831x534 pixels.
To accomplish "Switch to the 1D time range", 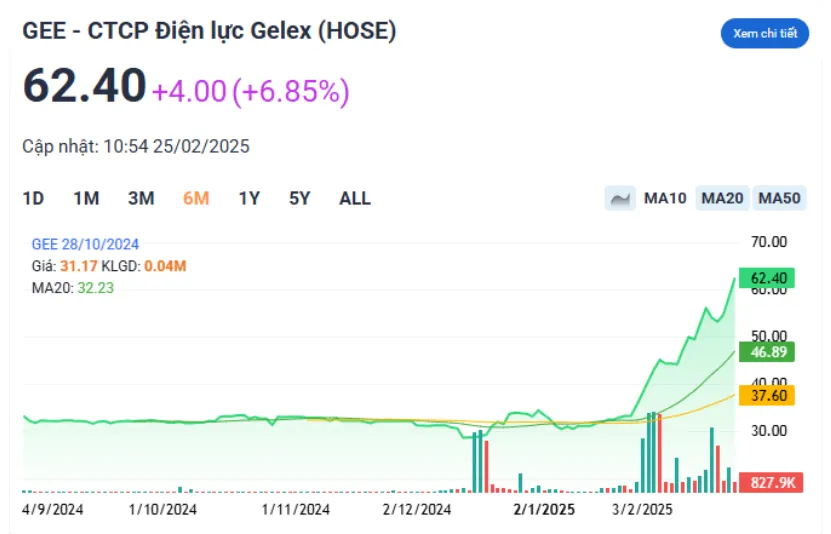I will [x=33, y=198].
